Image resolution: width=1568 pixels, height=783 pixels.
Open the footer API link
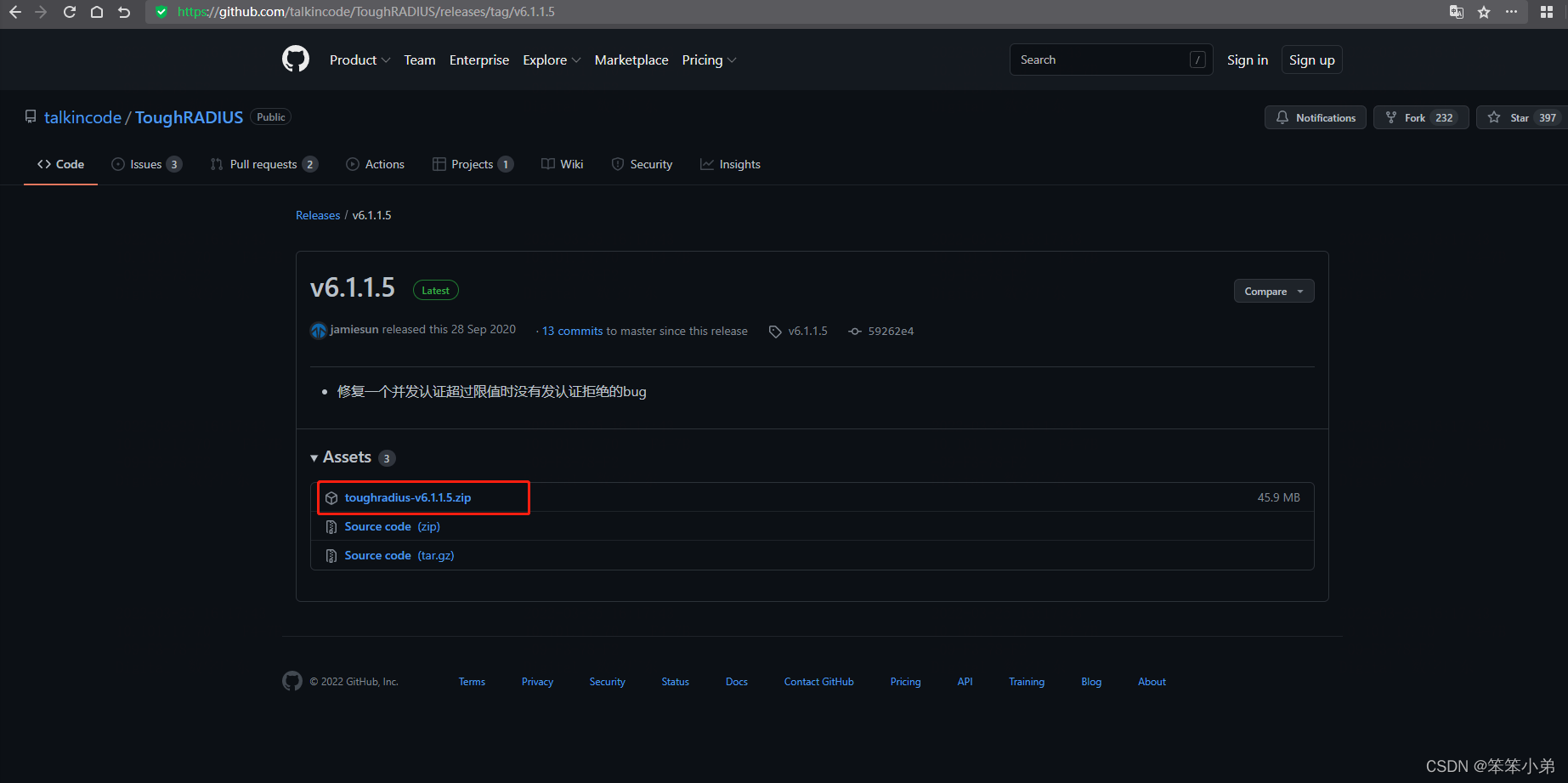point(965,682)
